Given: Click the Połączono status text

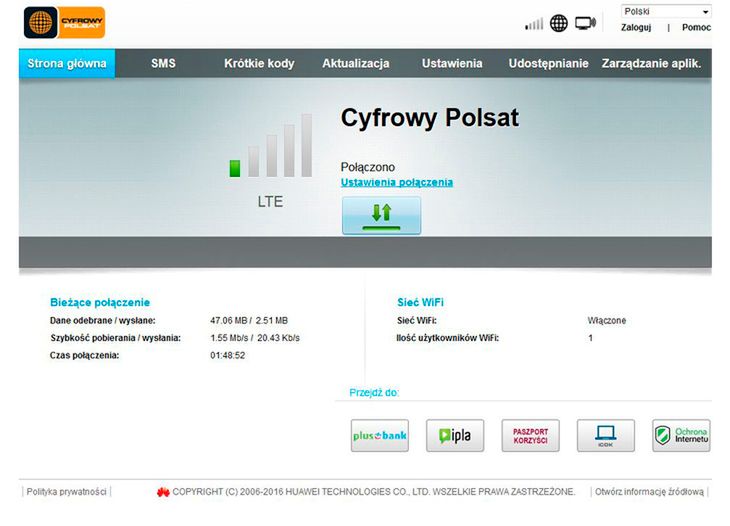Looking at the screenshot, I should 368,167.
